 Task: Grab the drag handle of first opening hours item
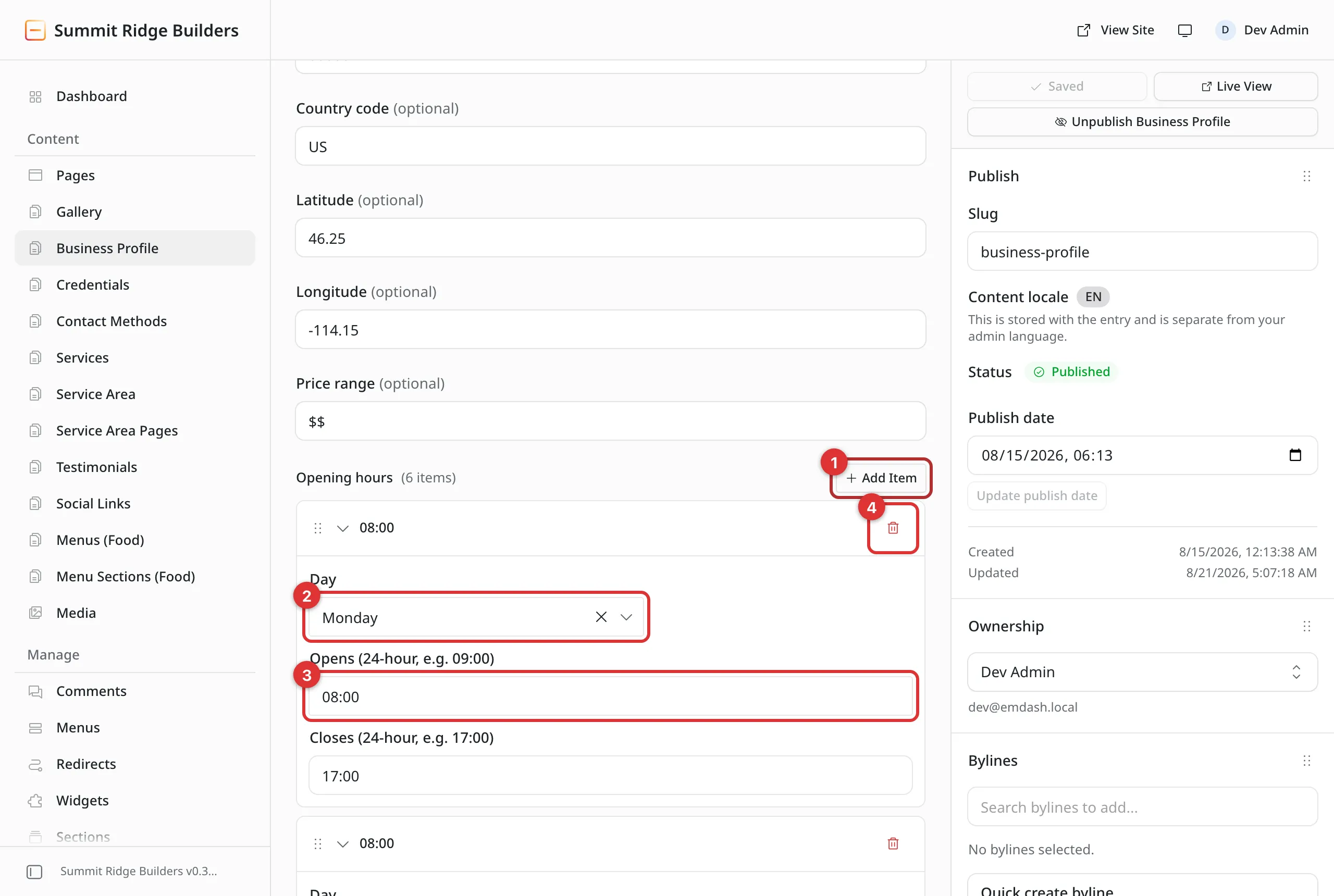(318, 528)
